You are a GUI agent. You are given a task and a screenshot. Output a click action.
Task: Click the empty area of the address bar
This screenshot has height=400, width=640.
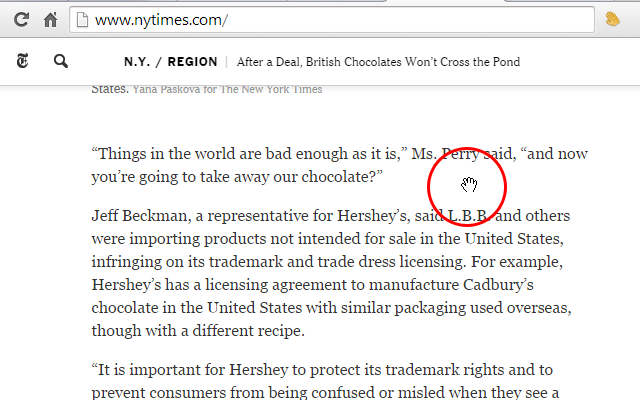408,20
